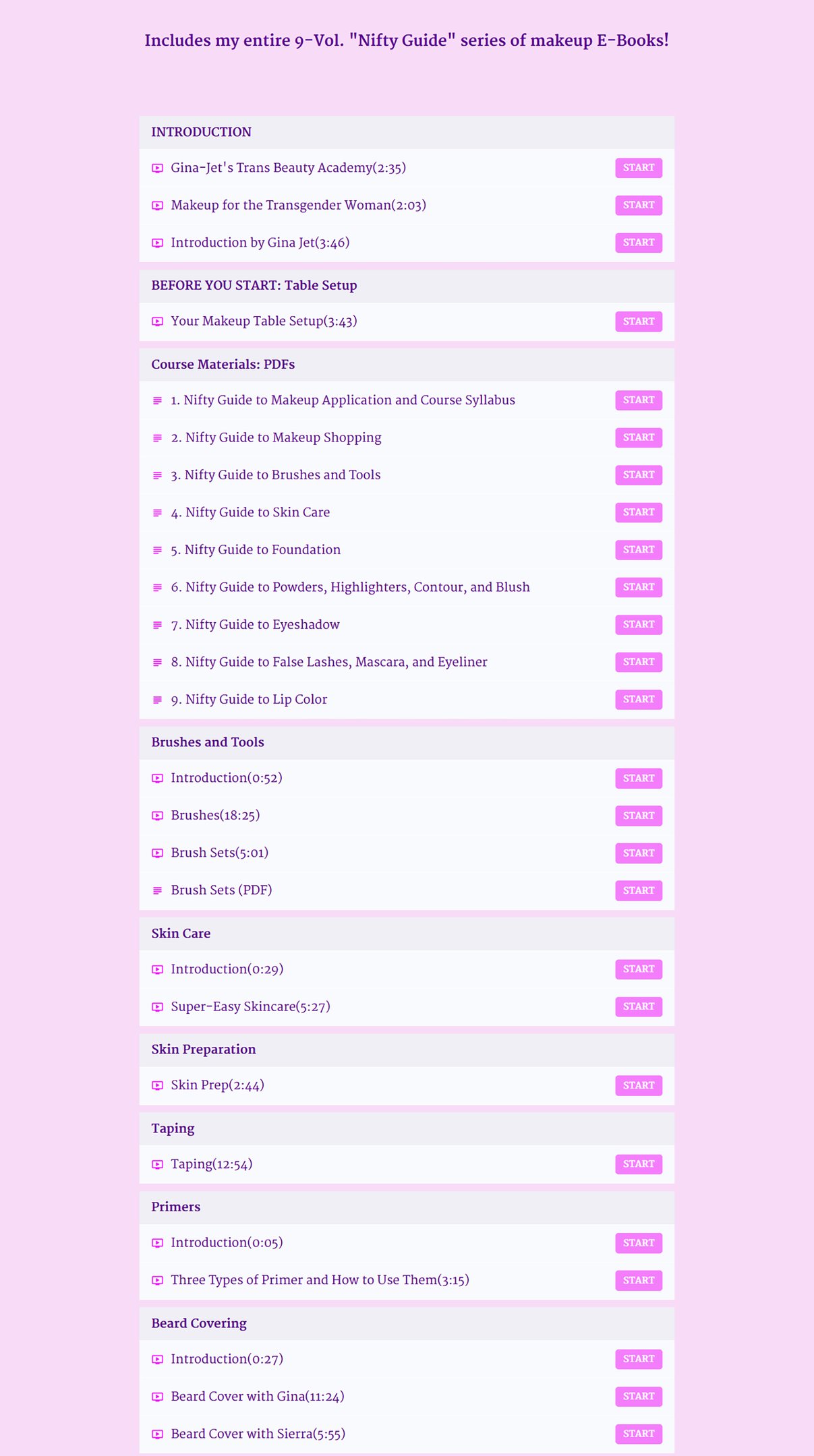This screenshot has width=814, height=1456.
Task: Click video icon for Brushes(18:25) lesson
Action: point(157,816)
